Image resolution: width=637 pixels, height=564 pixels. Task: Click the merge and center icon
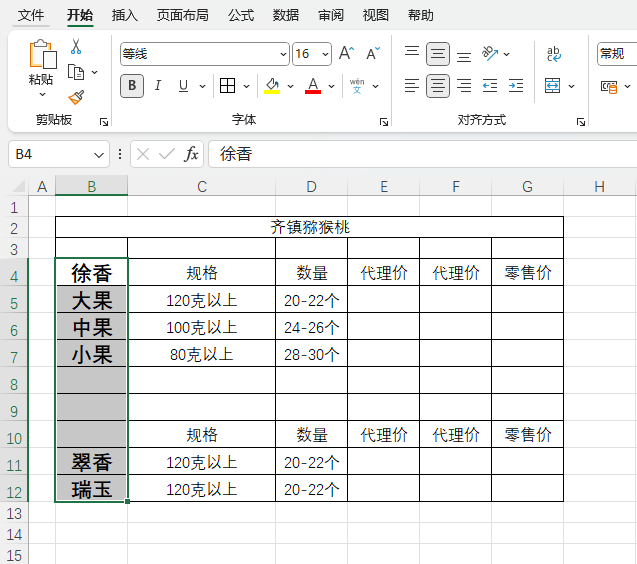tap(552, 86)
